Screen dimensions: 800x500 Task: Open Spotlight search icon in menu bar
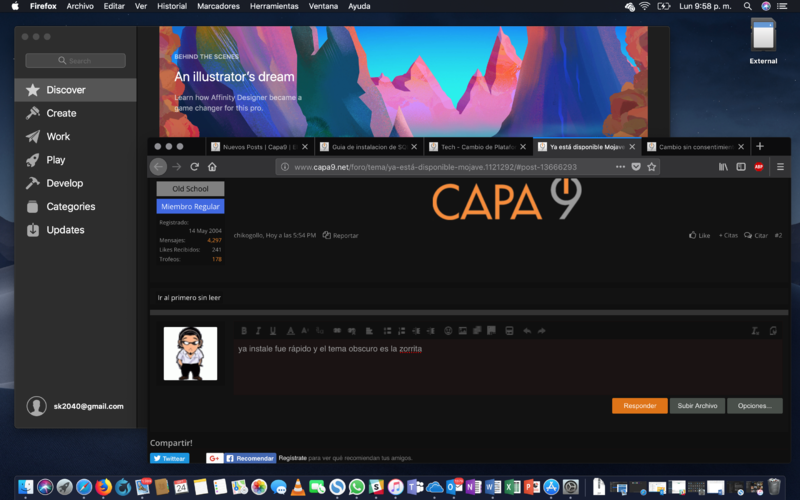(747, 6)
